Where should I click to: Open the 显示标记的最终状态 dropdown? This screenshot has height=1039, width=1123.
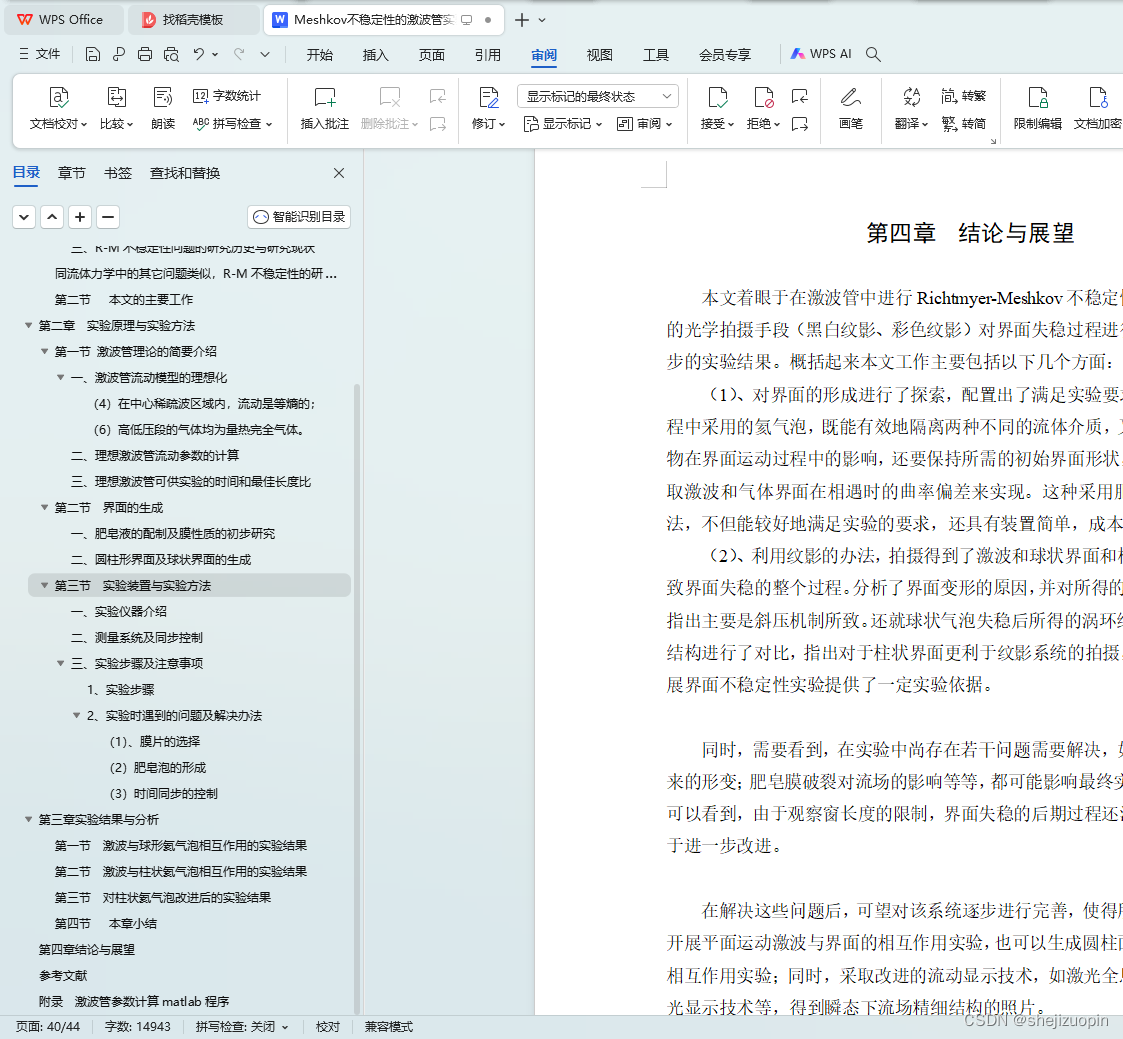pos(598,96)
